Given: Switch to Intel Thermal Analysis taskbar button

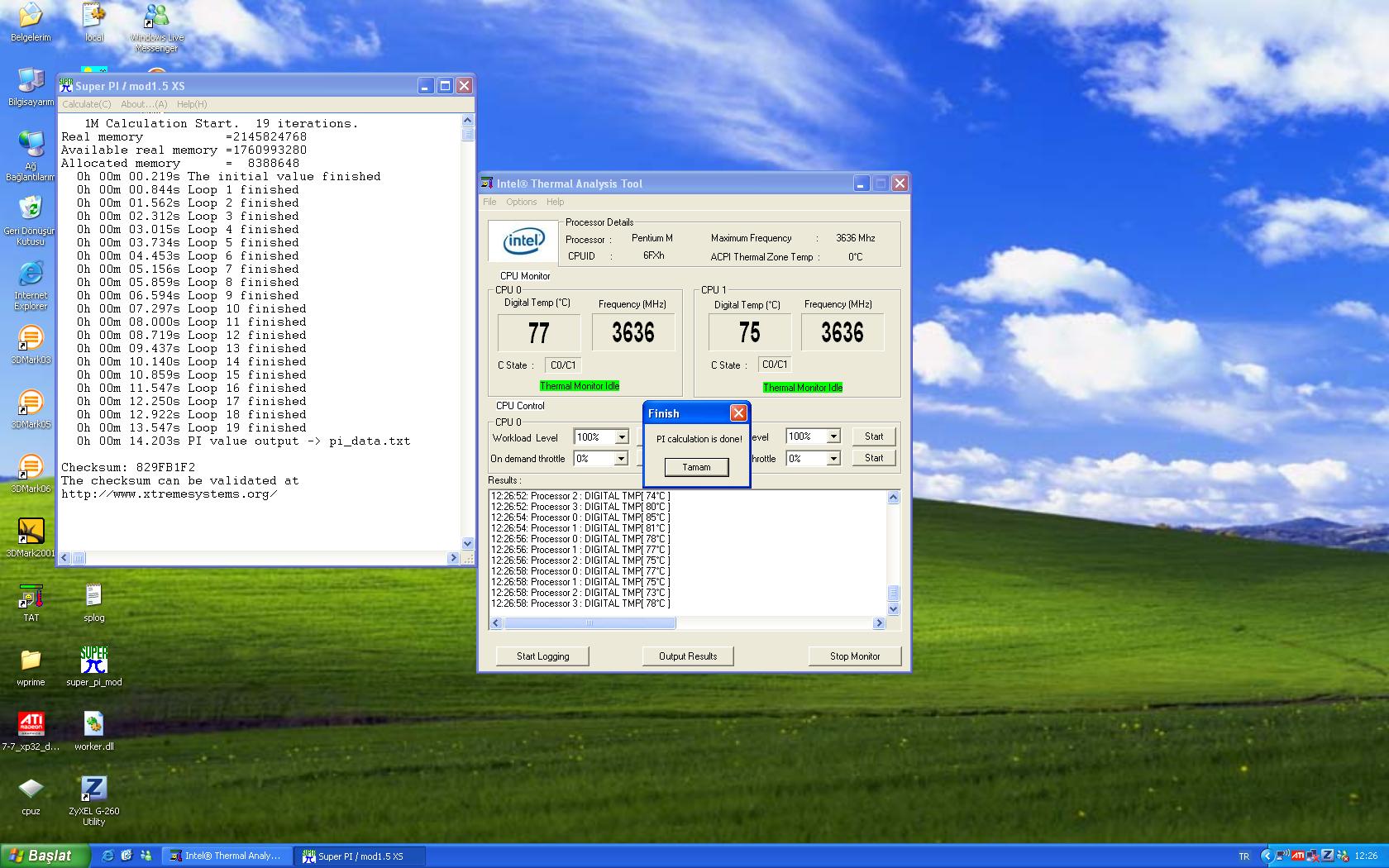Looking at the screenshot, I should (x=227, y=856).
